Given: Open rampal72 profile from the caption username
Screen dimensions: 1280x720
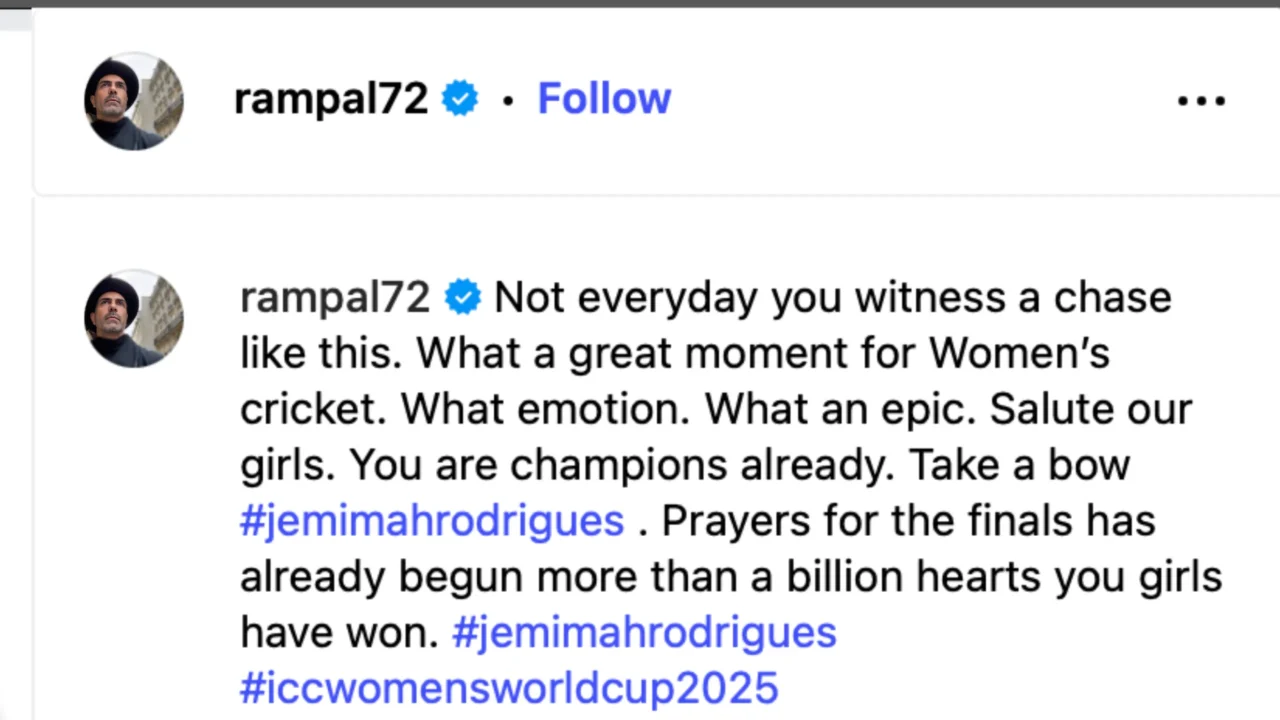Looking at the screenshot, I should point(335,298).
